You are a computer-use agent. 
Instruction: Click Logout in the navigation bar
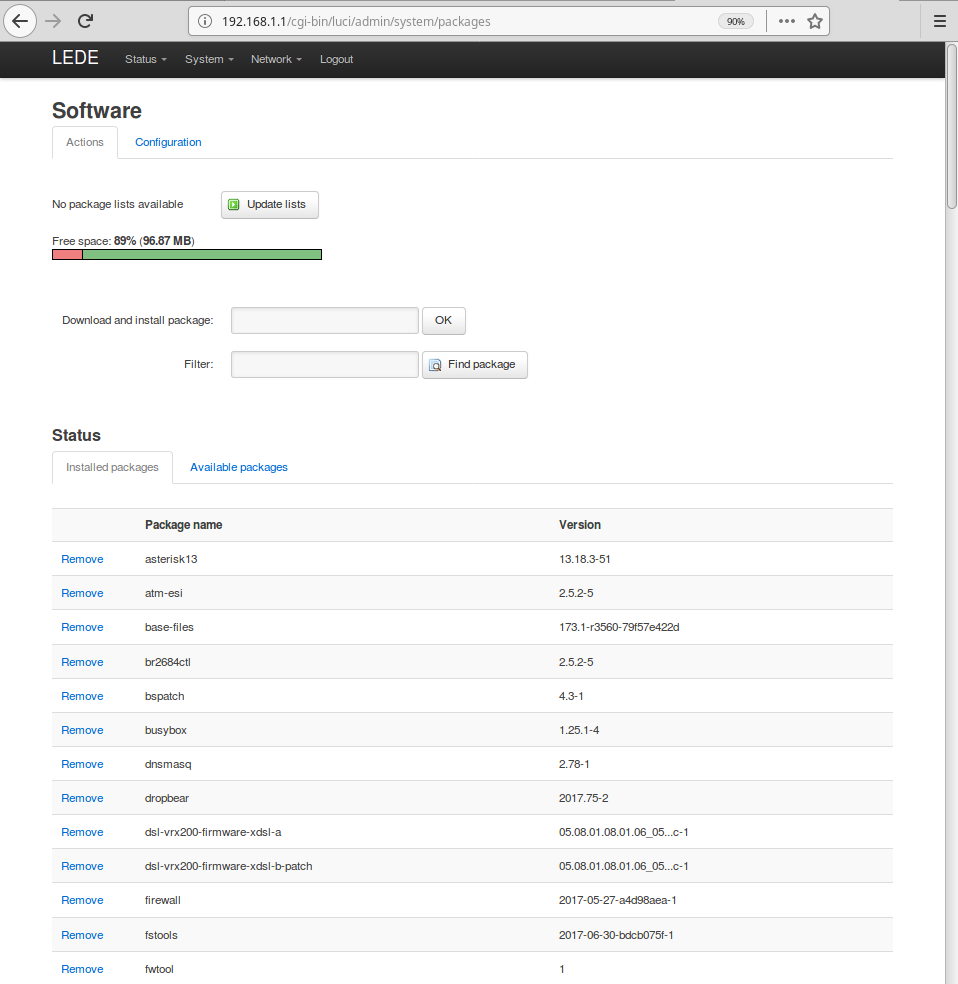tap(336, 59)
